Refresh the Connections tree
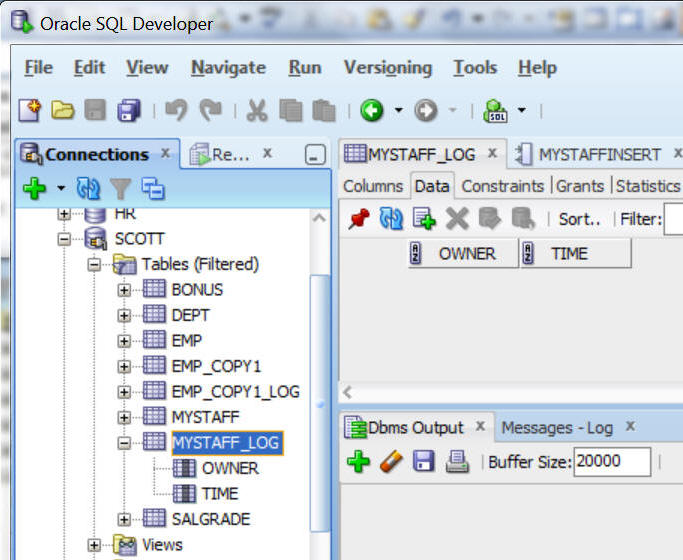Image resolution: width=683 pixels, height=560 pixels. (88, 189)
